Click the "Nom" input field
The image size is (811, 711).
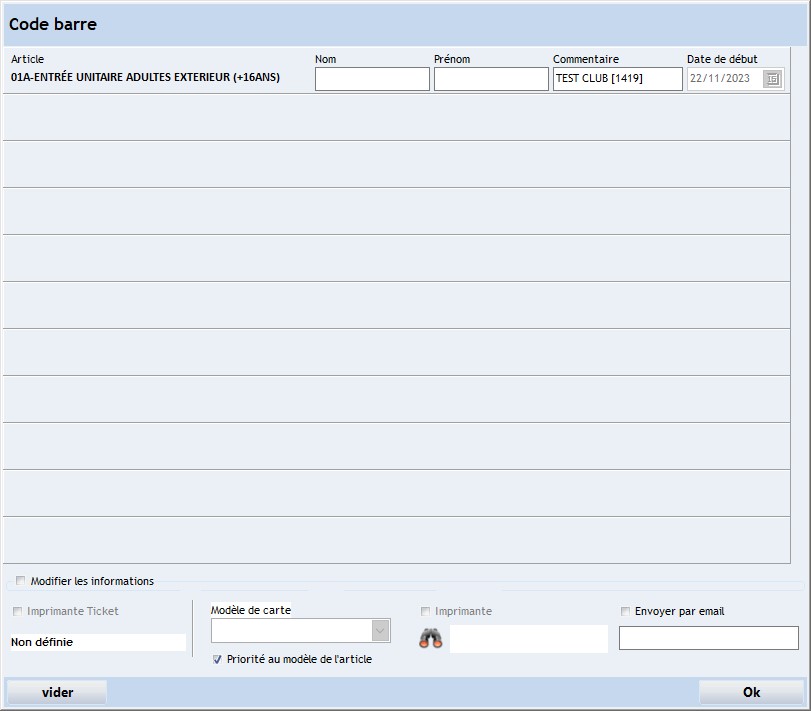[x=371, y=78]
